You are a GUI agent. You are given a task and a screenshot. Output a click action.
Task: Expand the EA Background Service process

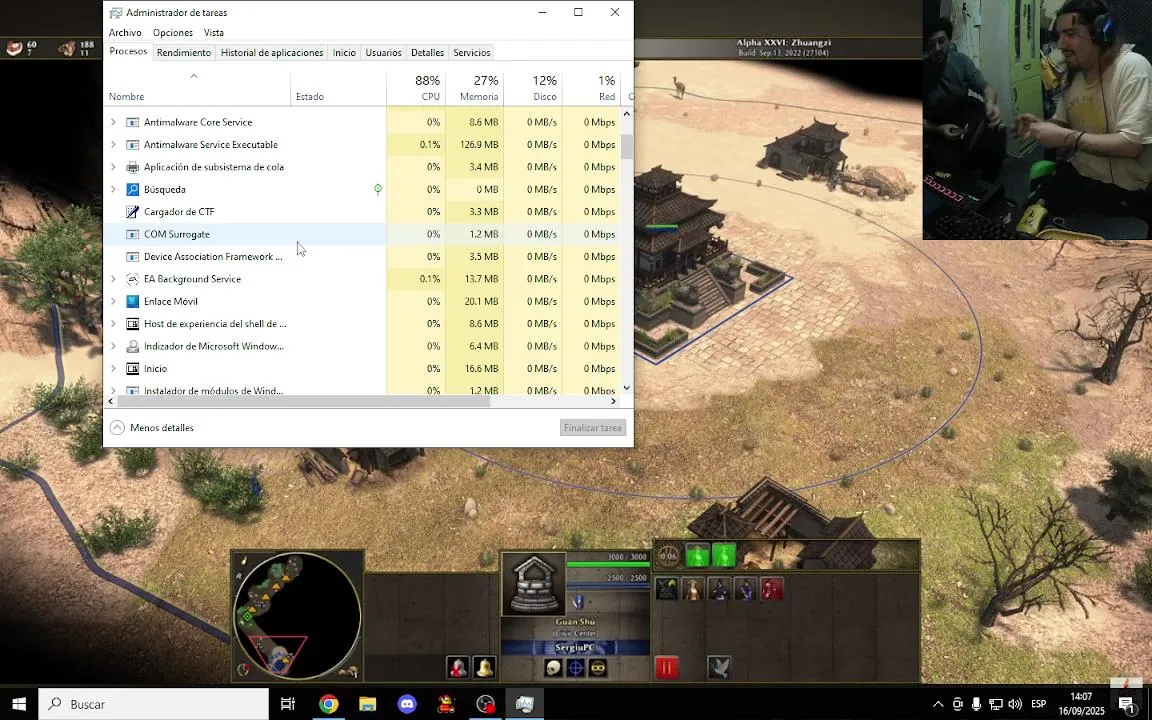113,279
